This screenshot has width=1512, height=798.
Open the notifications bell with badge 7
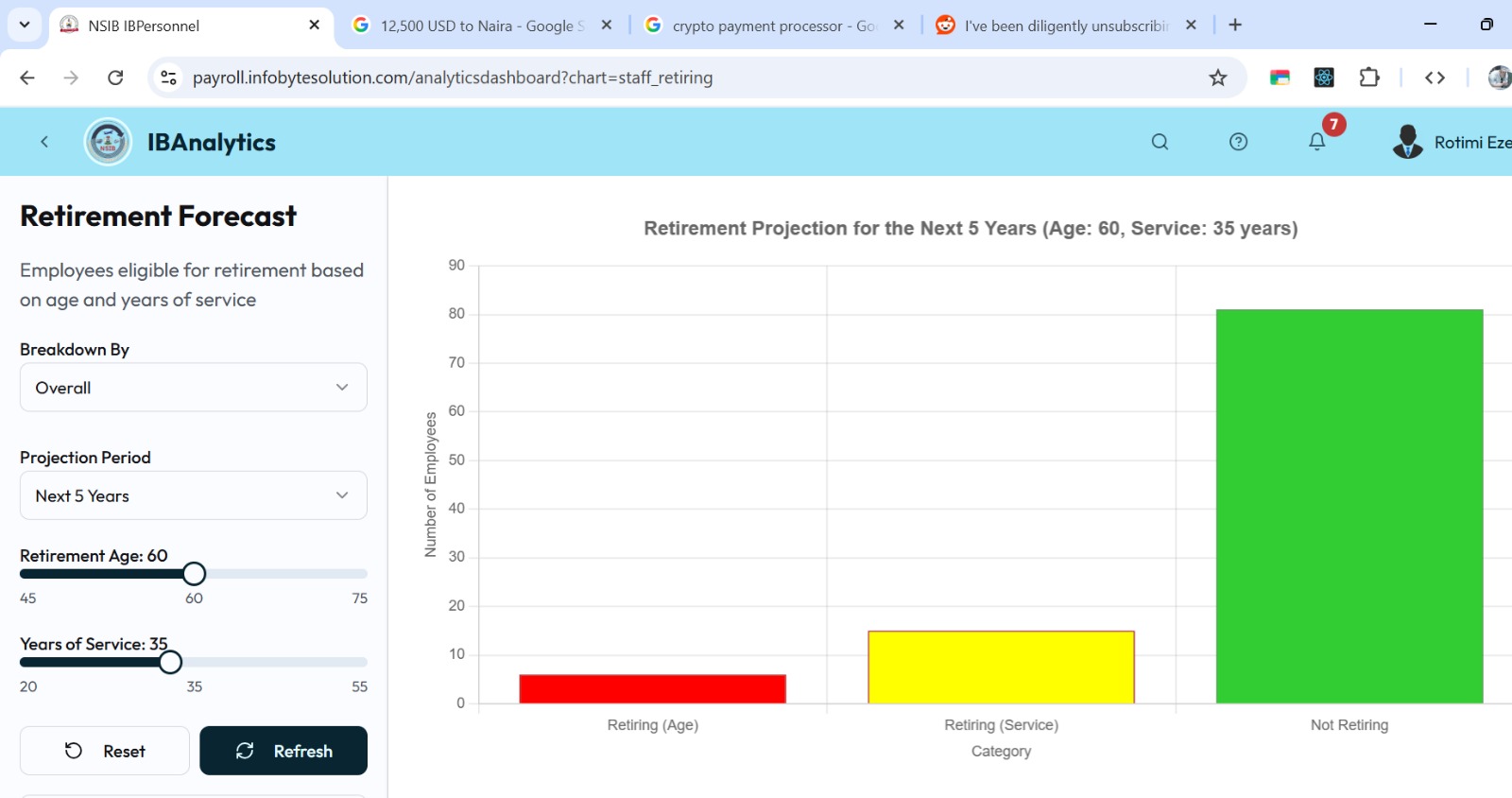[x=1316, y=142]
